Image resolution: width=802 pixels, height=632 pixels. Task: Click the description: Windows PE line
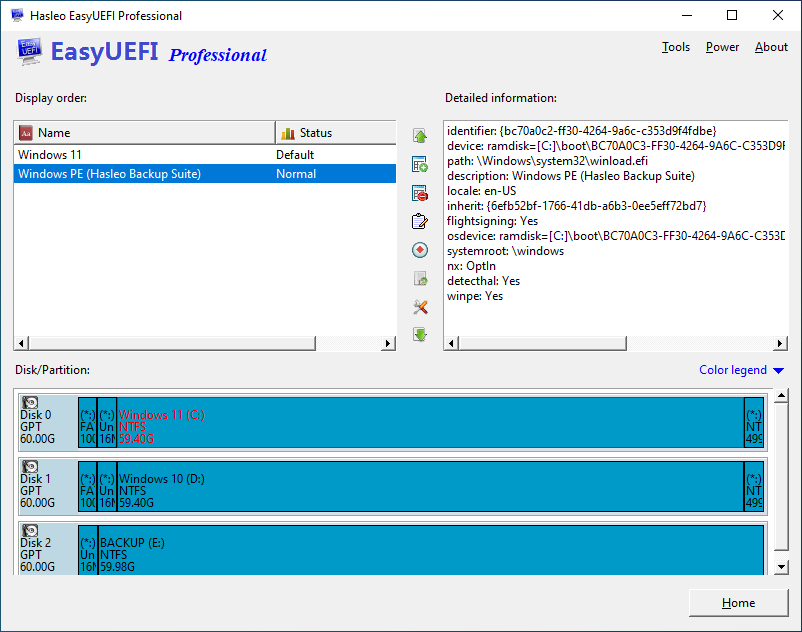(571, 176)
